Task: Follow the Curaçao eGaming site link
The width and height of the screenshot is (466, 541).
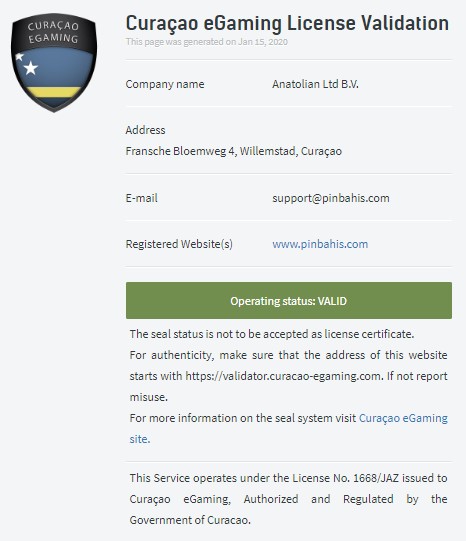Action: pyautogui.click(x=403, y=418)
